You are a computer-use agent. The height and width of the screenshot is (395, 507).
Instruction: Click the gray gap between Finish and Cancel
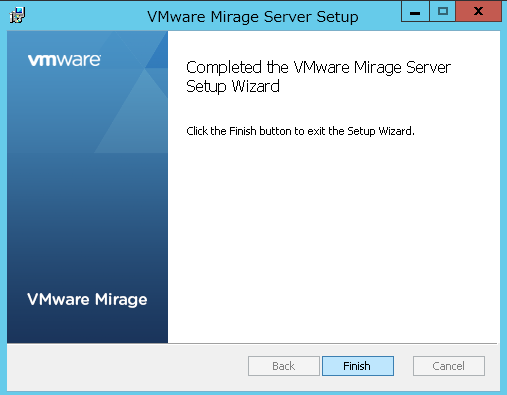click(x=403, y=366)
